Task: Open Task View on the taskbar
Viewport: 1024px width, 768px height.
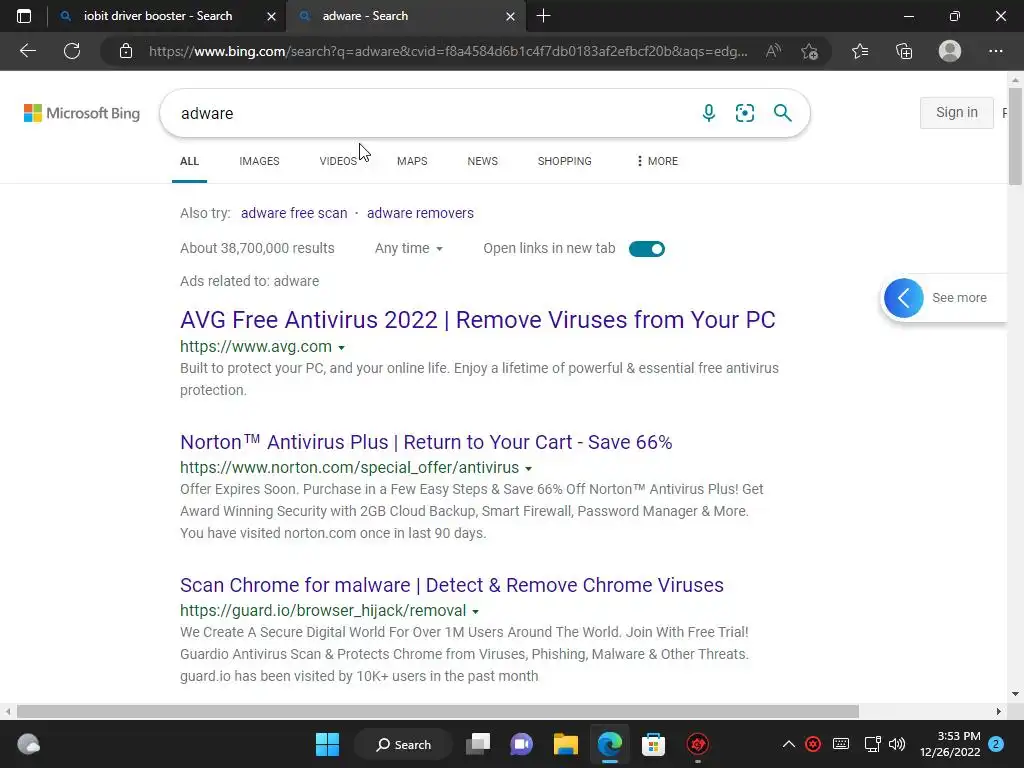Action: pyautogui.click(x=478, y=744)
